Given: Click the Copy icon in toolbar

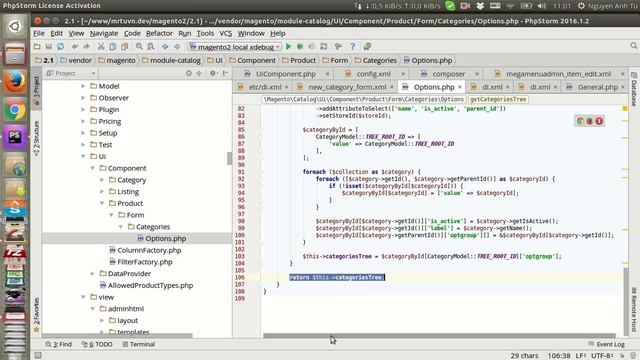Looking at the screenshot, I should click(x=113, y=47).
